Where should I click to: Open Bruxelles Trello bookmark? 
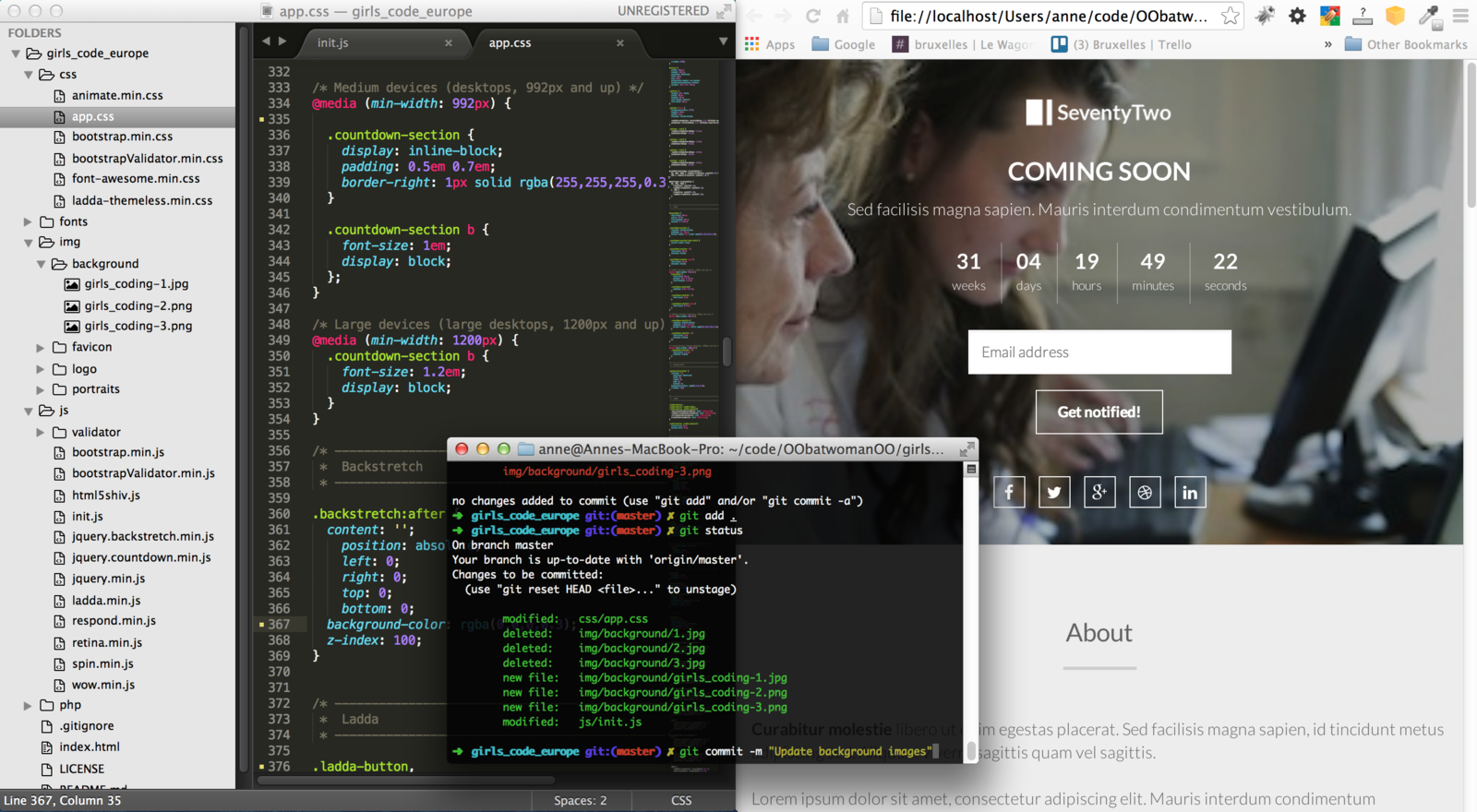tap(1121, 44)
